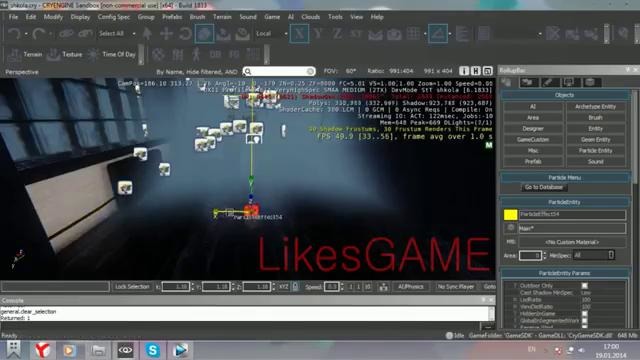The width and height of the screenshot is (640, 360).
Task: Click the Link objects chain icon
Action: [66, 33]
